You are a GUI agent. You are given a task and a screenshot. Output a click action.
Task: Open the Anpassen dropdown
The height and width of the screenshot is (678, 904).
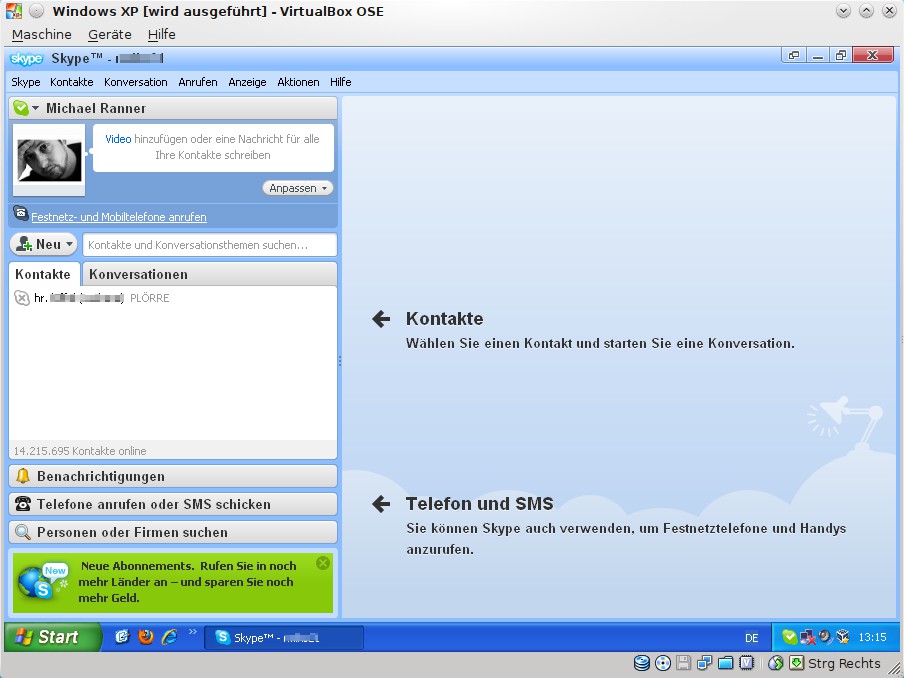pos(297,188)
